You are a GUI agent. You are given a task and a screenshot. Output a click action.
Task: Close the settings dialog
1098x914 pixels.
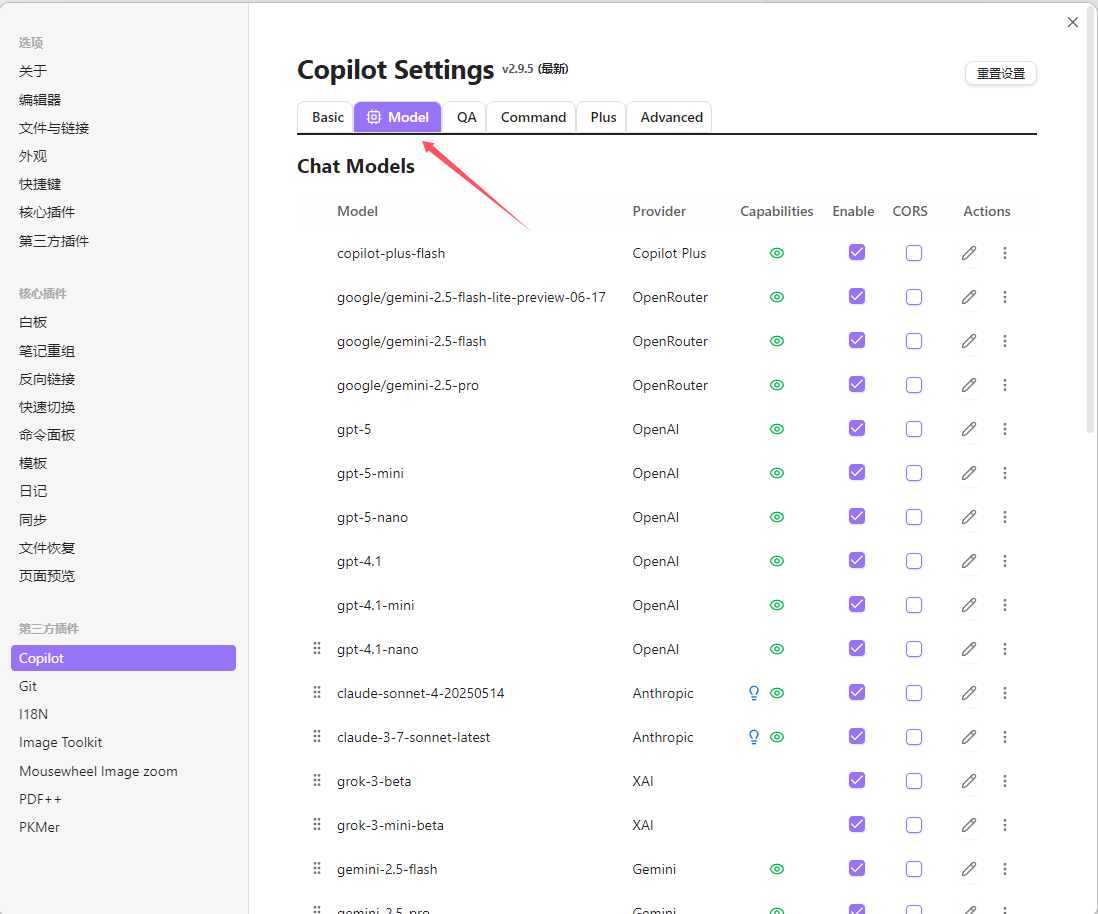pyautogui.click(x=1072, y=22)
